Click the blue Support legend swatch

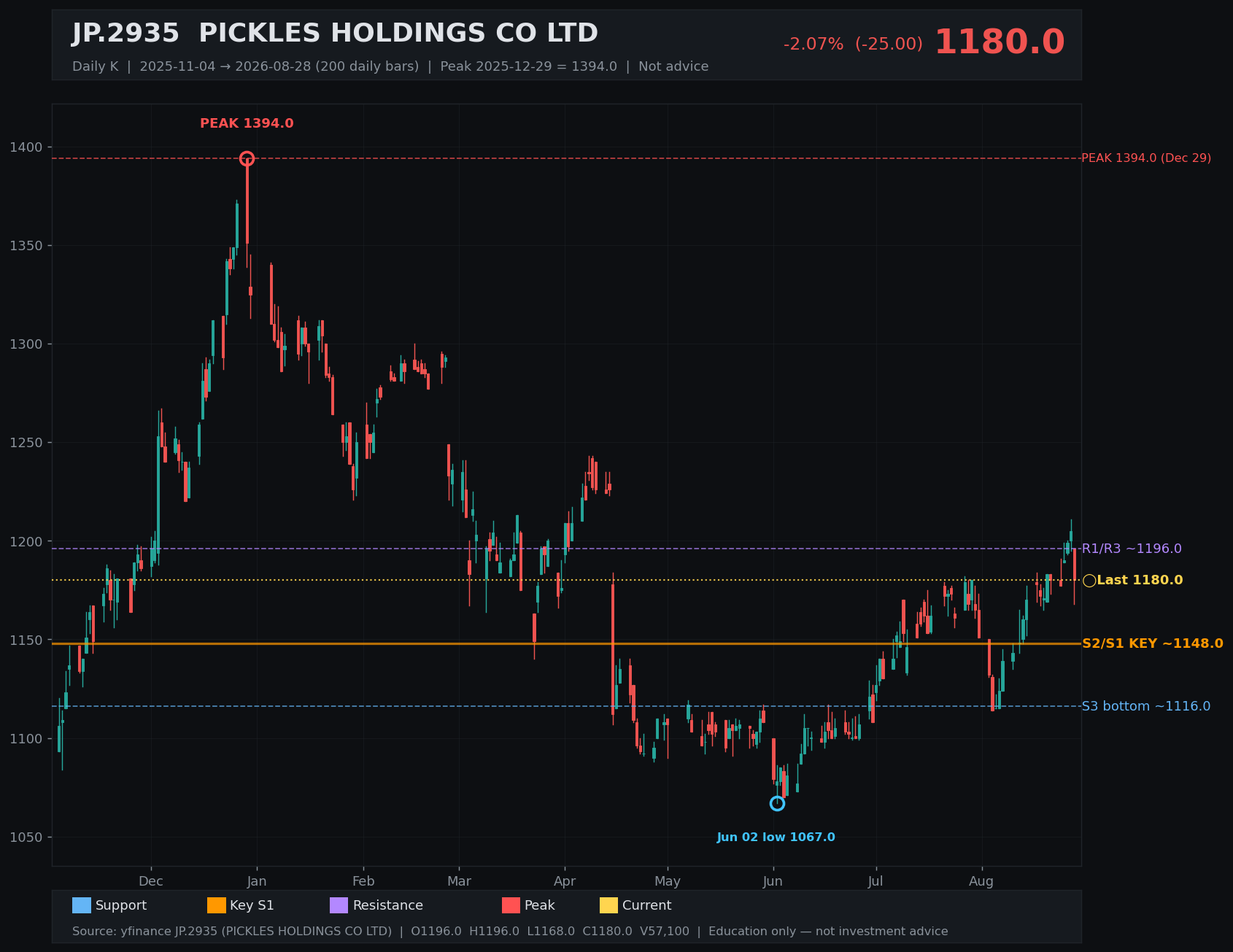[82, 905]
